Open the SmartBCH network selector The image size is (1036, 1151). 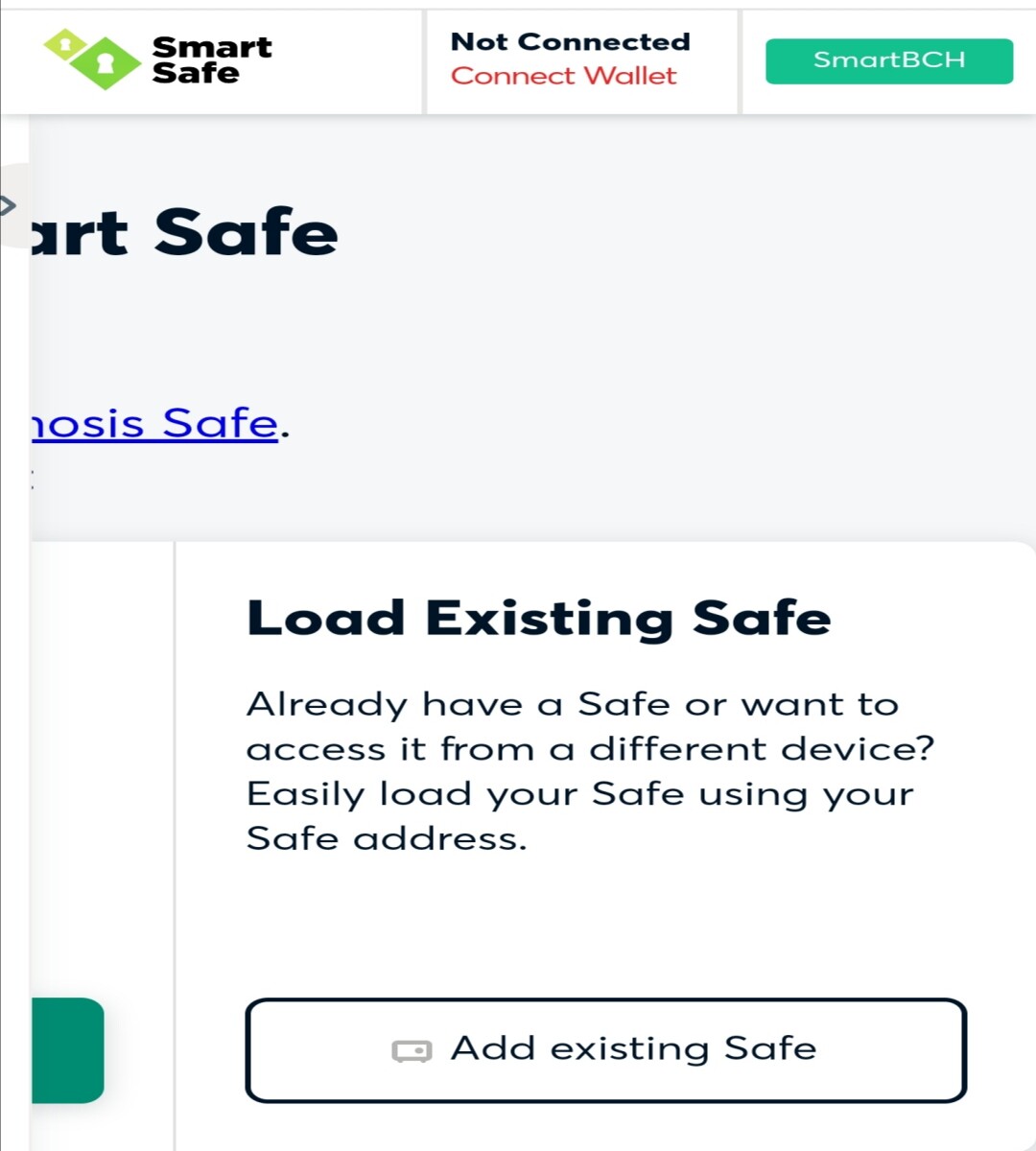point(888,60)
